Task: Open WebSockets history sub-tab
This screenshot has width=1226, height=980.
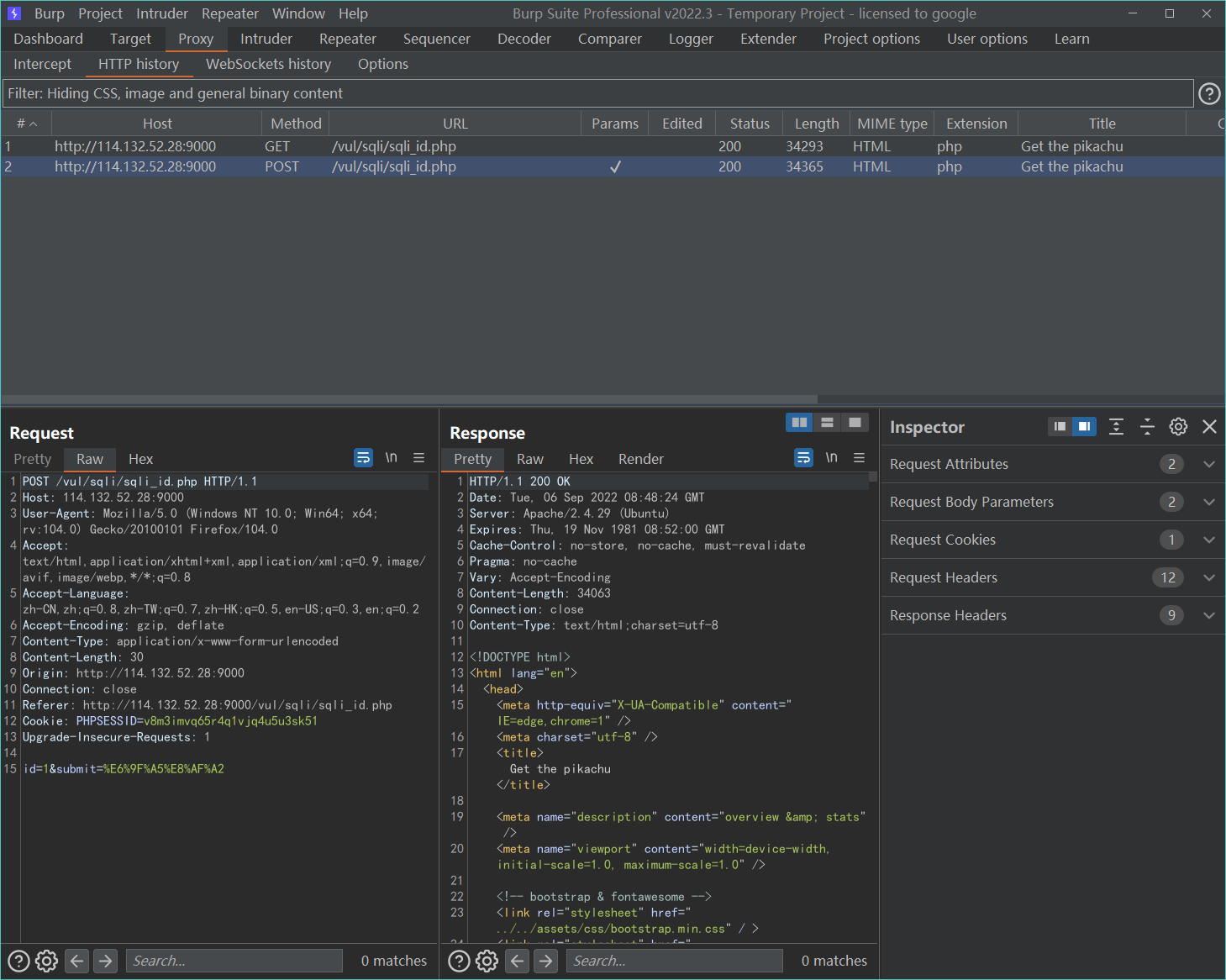Action: pos(268,64)
